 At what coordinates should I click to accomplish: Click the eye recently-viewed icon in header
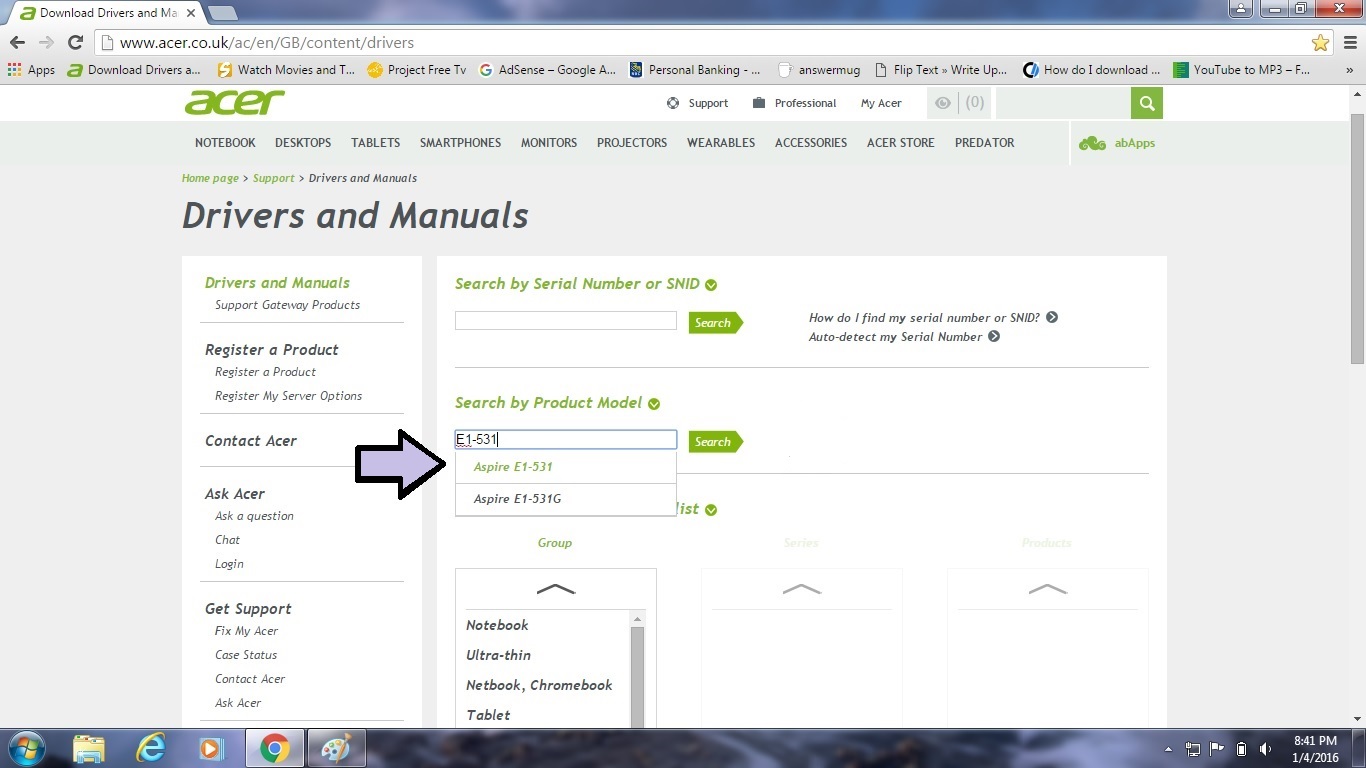[x=942, y=102]
